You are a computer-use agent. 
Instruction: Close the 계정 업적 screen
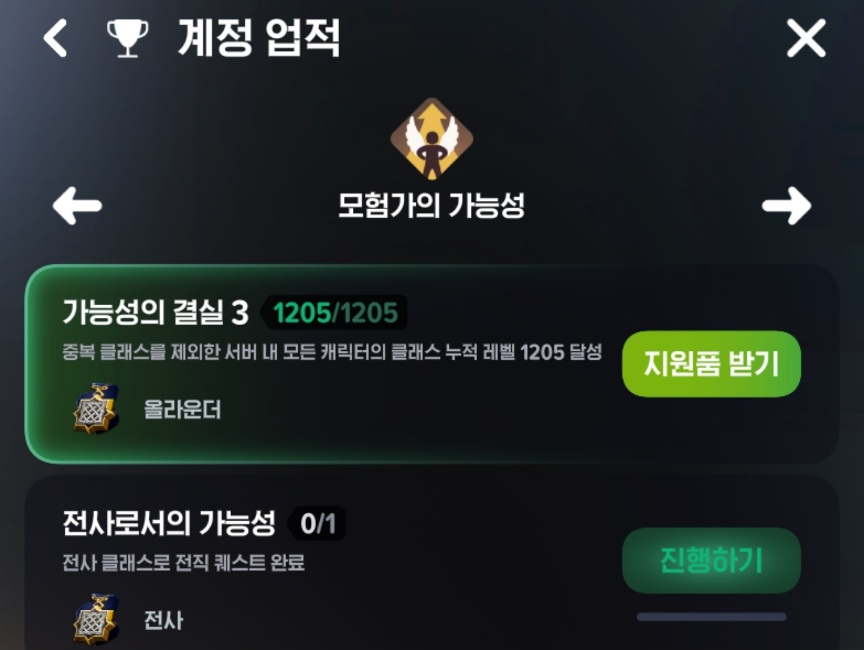806,38
